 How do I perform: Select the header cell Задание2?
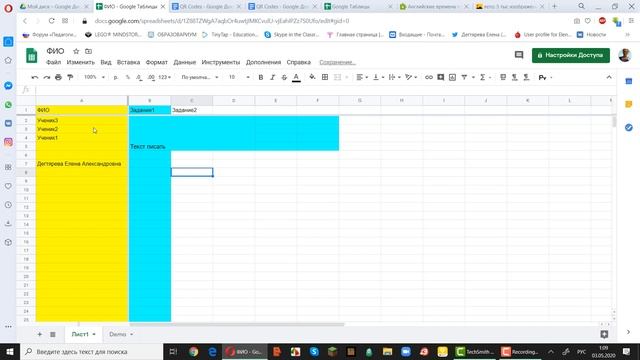191,110
